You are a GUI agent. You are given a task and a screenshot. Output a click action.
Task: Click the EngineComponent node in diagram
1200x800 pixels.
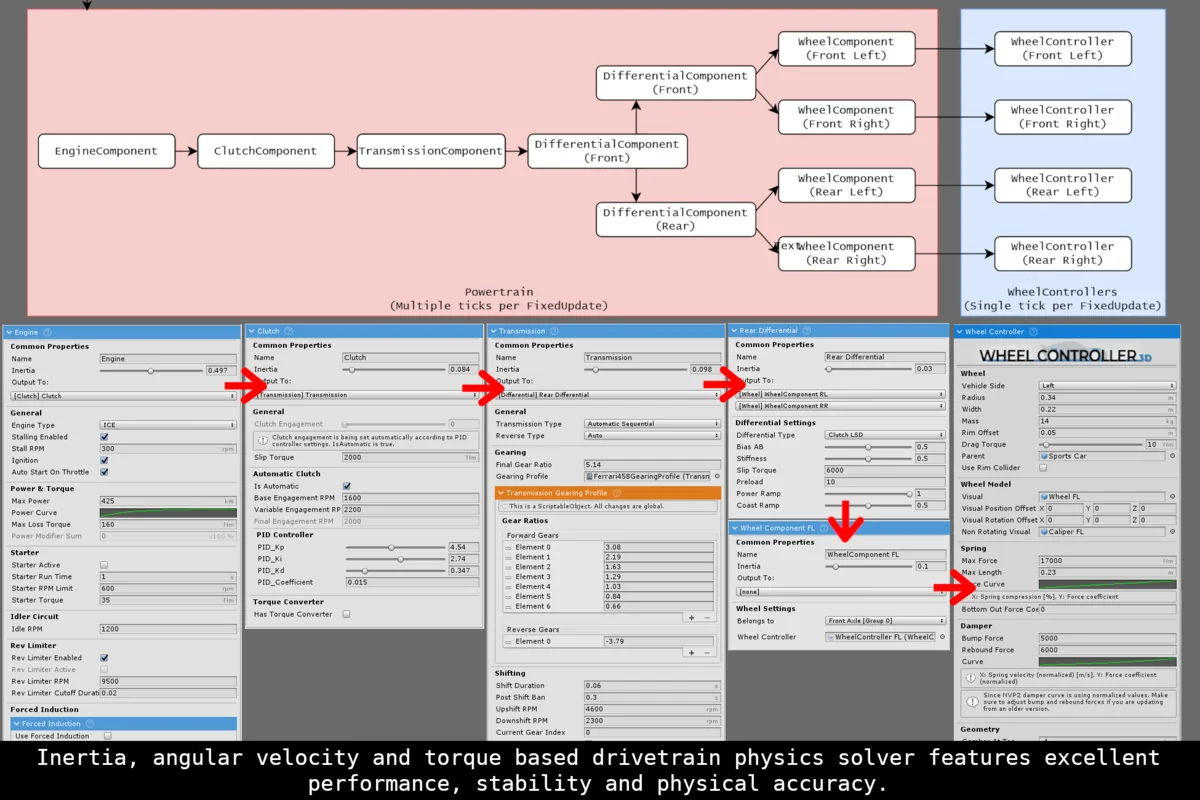pyautogui.click(x=106, y=151)
